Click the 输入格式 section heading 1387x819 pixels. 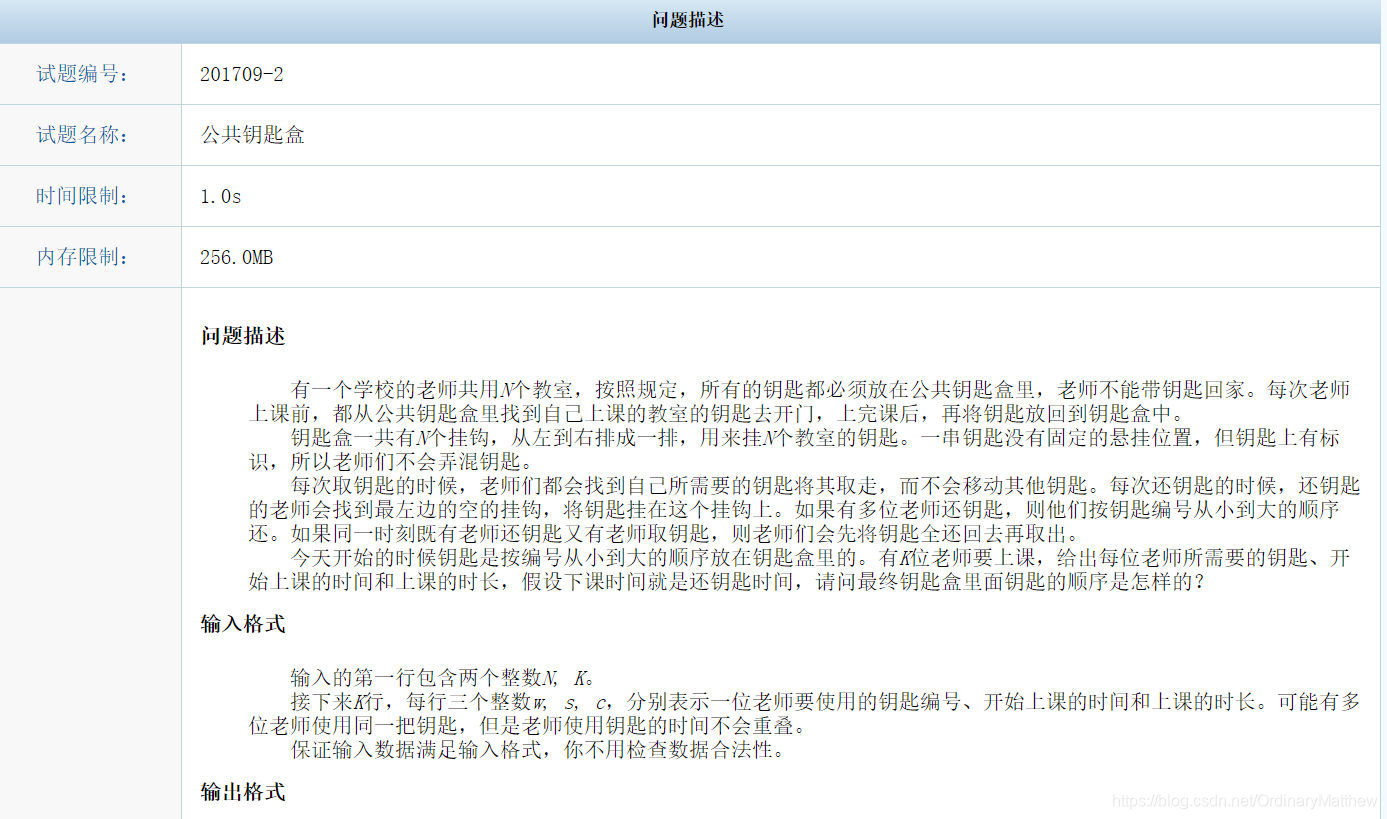coord(243,624)
